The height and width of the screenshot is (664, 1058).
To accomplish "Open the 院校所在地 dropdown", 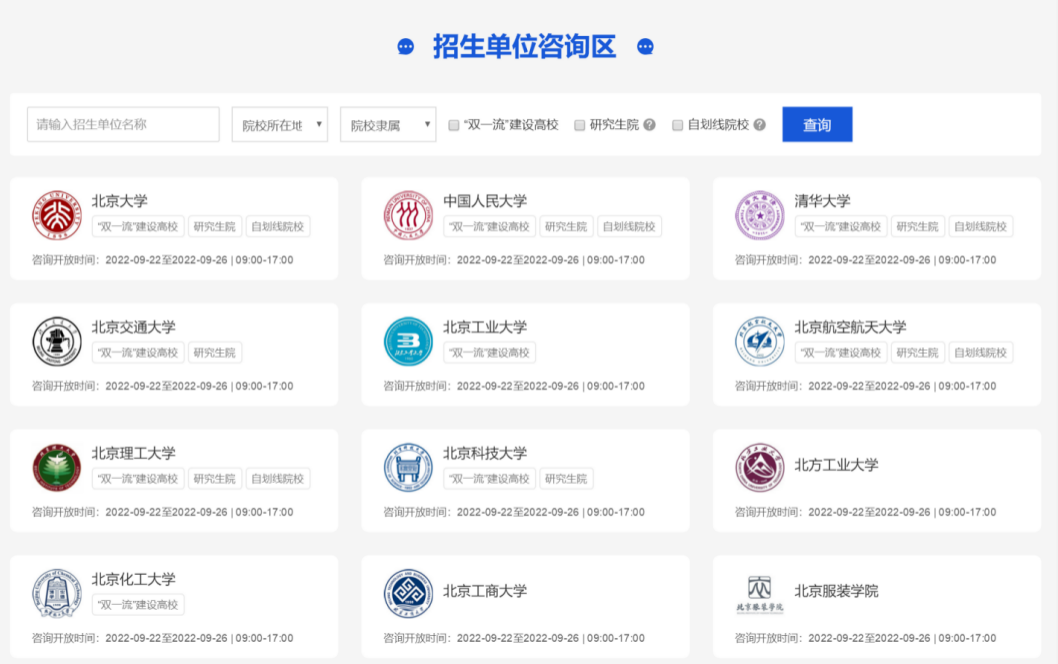I will [x=280, y=125].
